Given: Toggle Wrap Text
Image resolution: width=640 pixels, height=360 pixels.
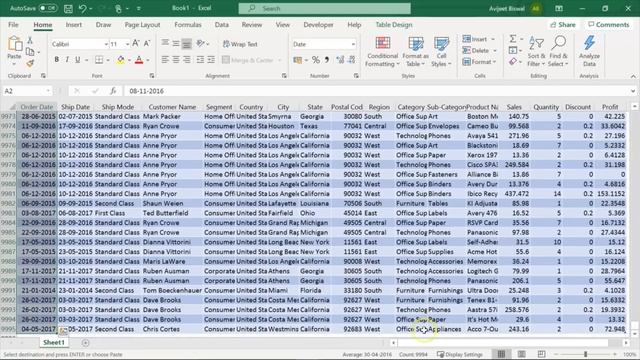Looking at the screenshot, I should click(240, 44).
